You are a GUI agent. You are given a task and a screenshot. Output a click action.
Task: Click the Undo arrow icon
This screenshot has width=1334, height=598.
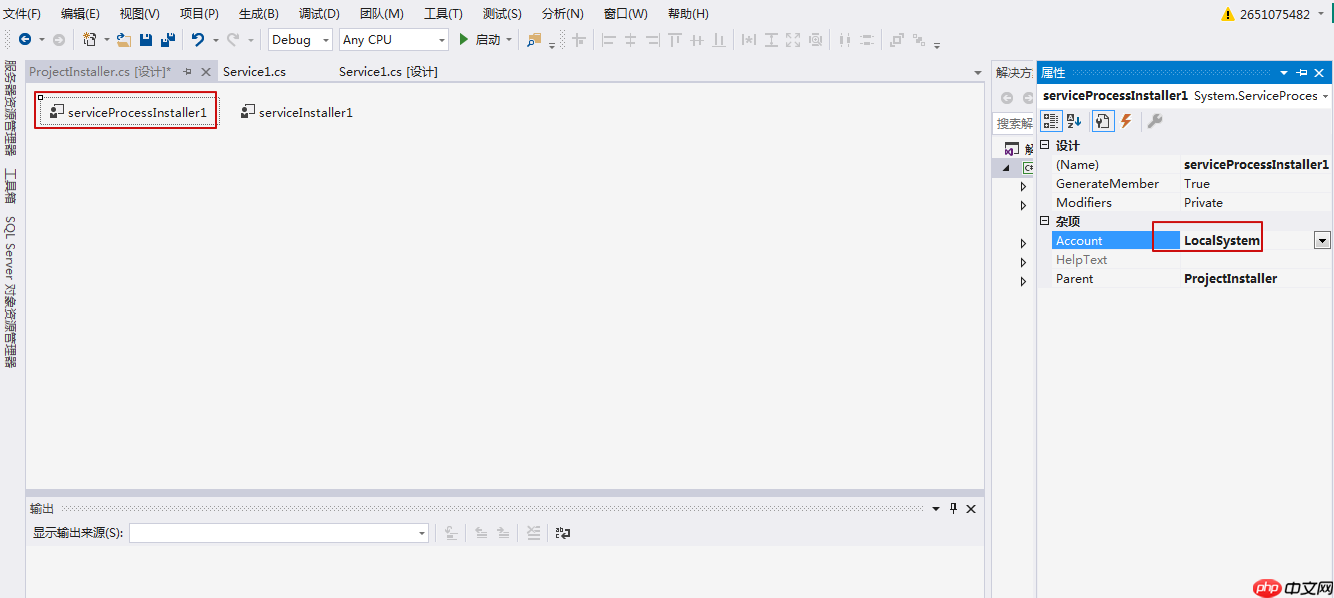coord(198,40)
